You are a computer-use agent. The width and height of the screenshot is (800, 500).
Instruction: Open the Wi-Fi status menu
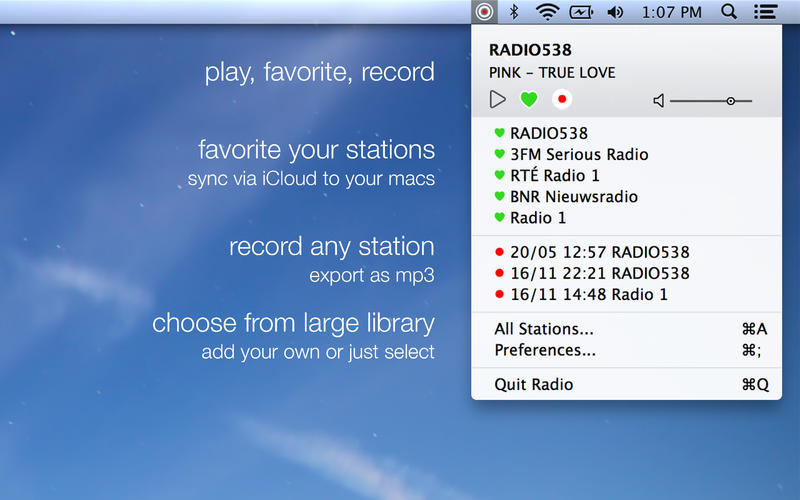tap(546, 12)
